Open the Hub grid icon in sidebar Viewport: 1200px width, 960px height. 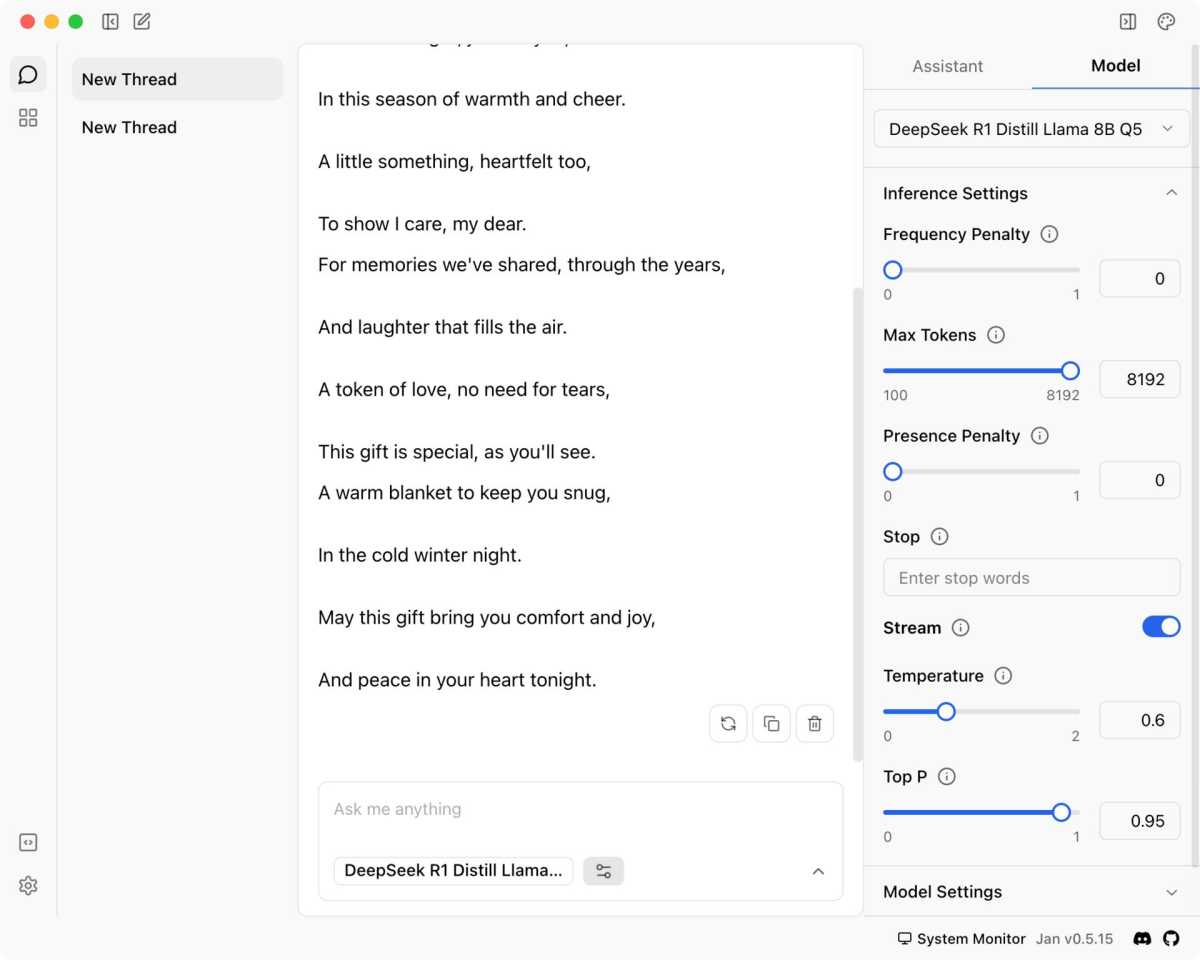point(28,118)
